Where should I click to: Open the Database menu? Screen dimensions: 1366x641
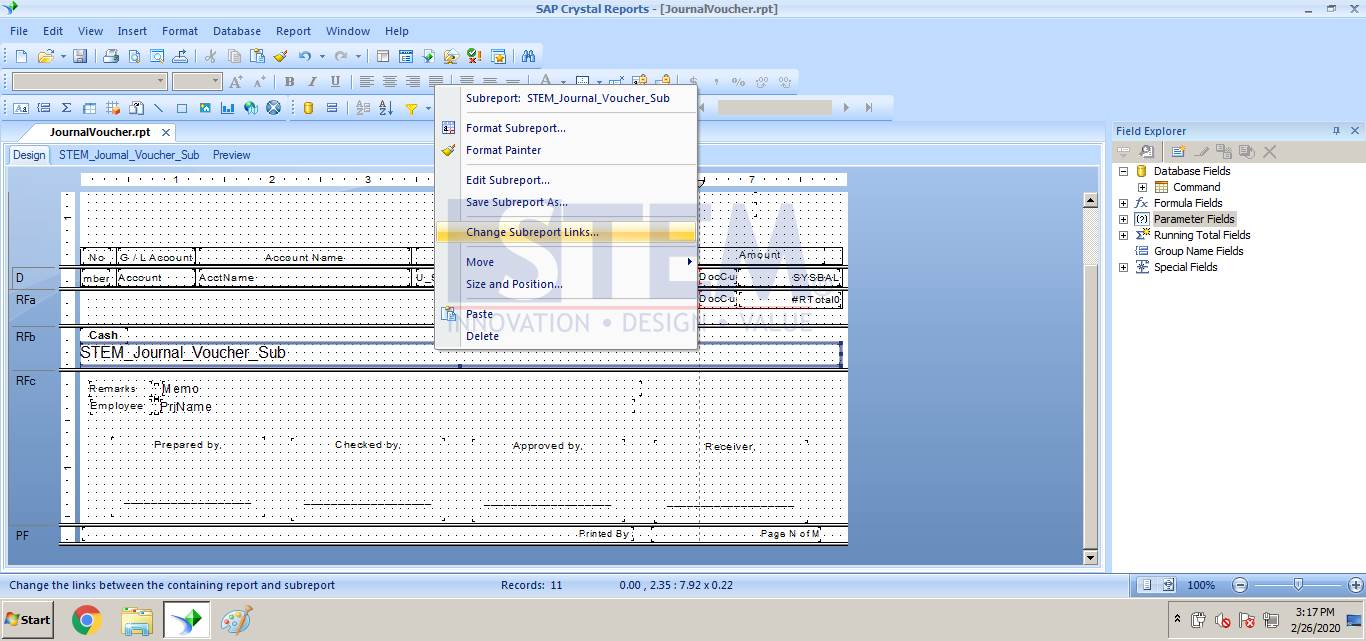237,31
